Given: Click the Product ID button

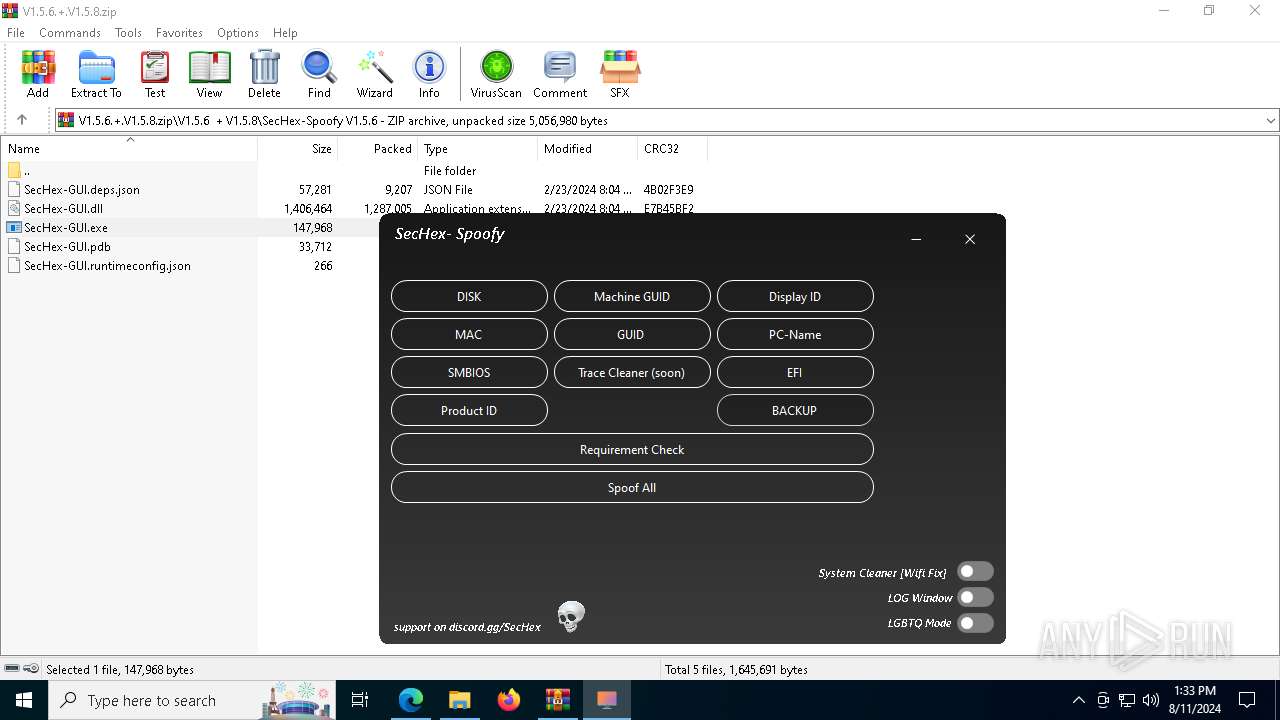Looking at the screenshot, I should (469, 410).
